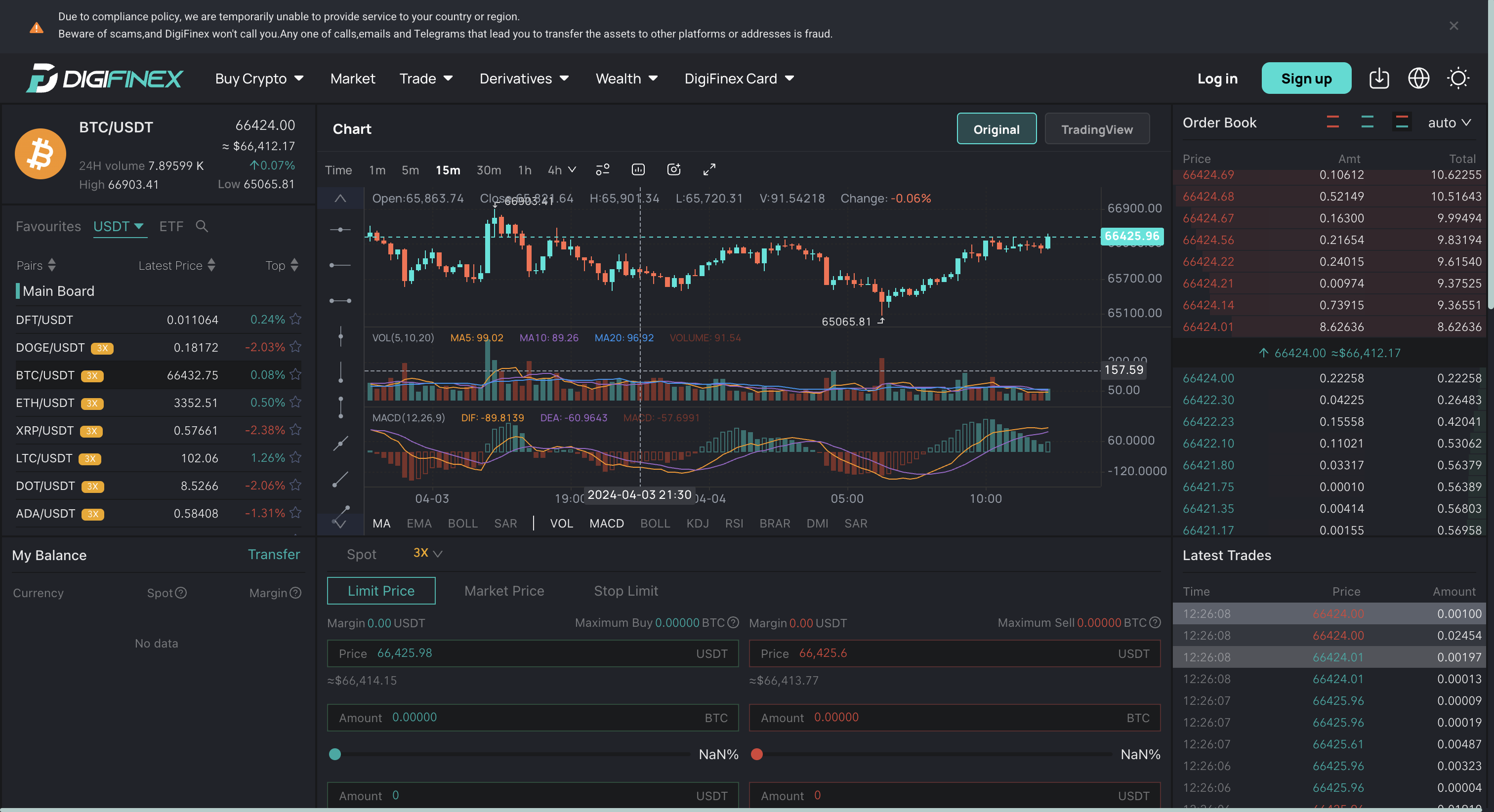The height and width of the screenshot is (812, 1494).
Task: Show buy orders only in Order Book
Action: (1367, 122)
